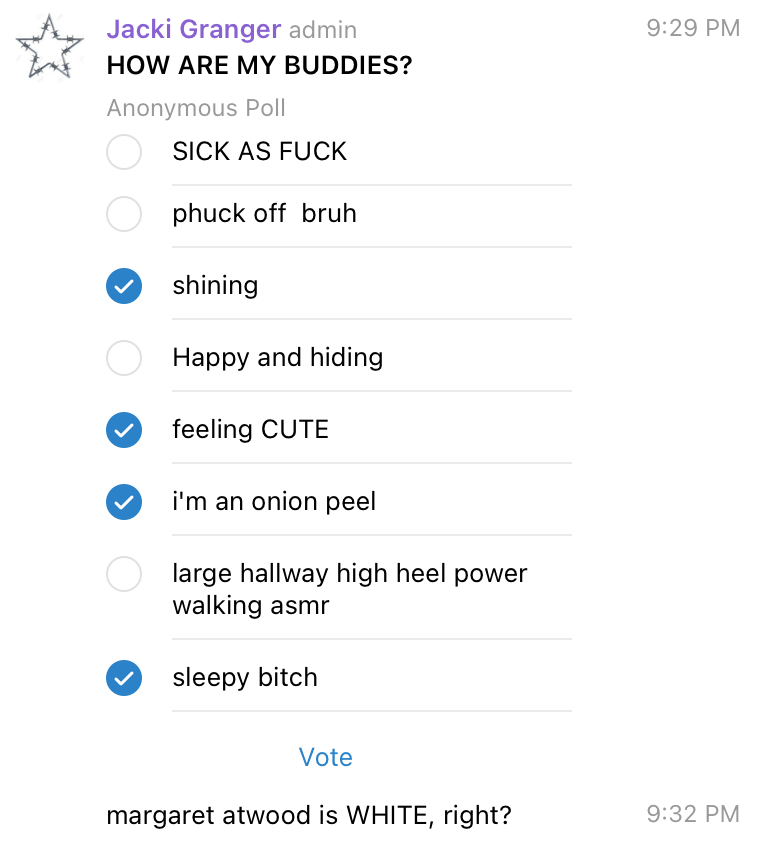Click the HOW ARE MY BUDDIES poll title

tap(259, 65)
